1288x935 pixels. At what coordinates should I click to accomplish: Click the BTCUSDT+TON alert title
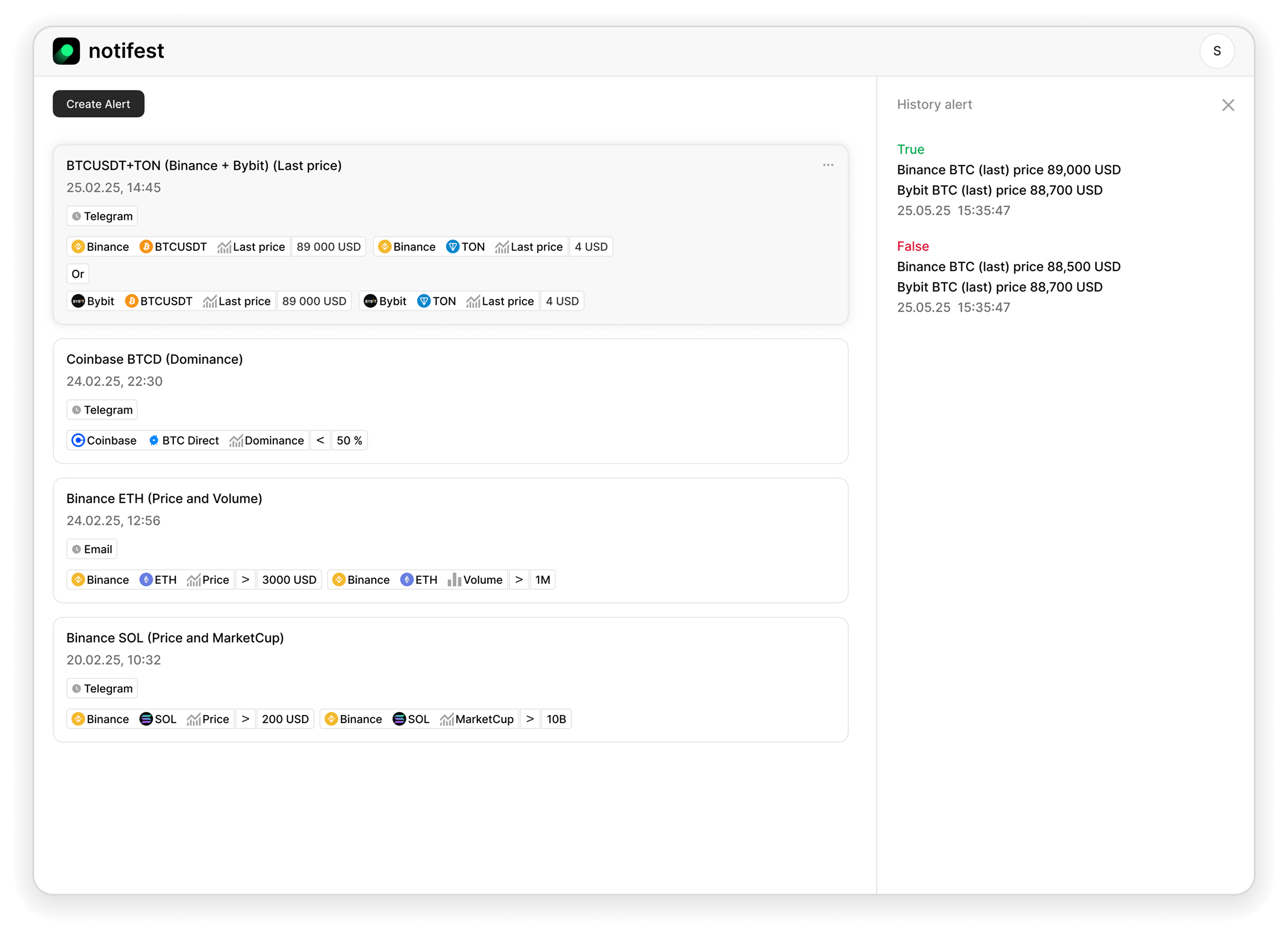pyautogui.click(x=204, y=166)
